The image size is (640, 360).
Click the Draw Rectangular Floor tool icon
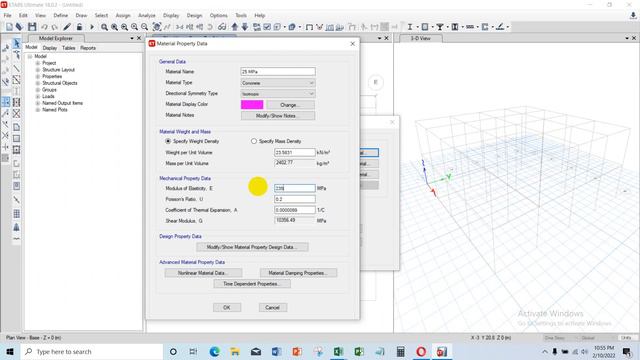(x=16, y=138)
